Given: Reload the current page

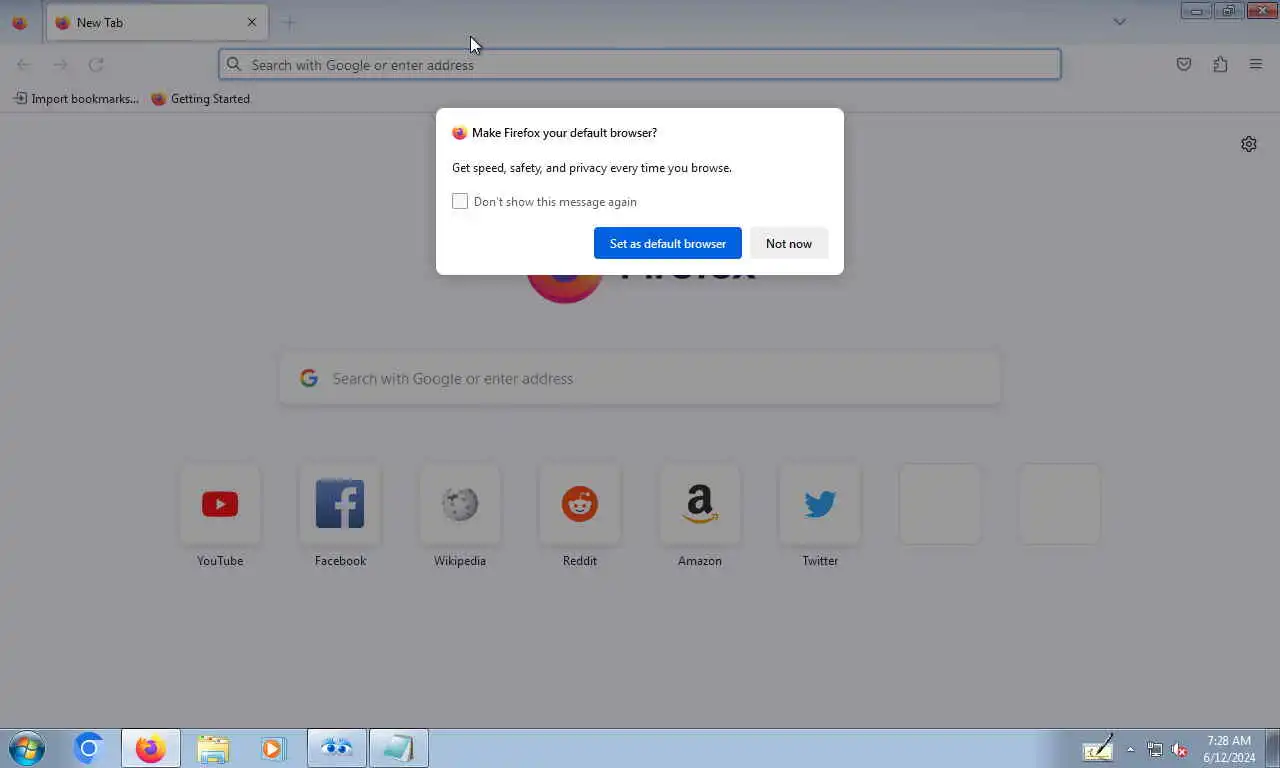Looking at the screenshot, I should [96, 64].
